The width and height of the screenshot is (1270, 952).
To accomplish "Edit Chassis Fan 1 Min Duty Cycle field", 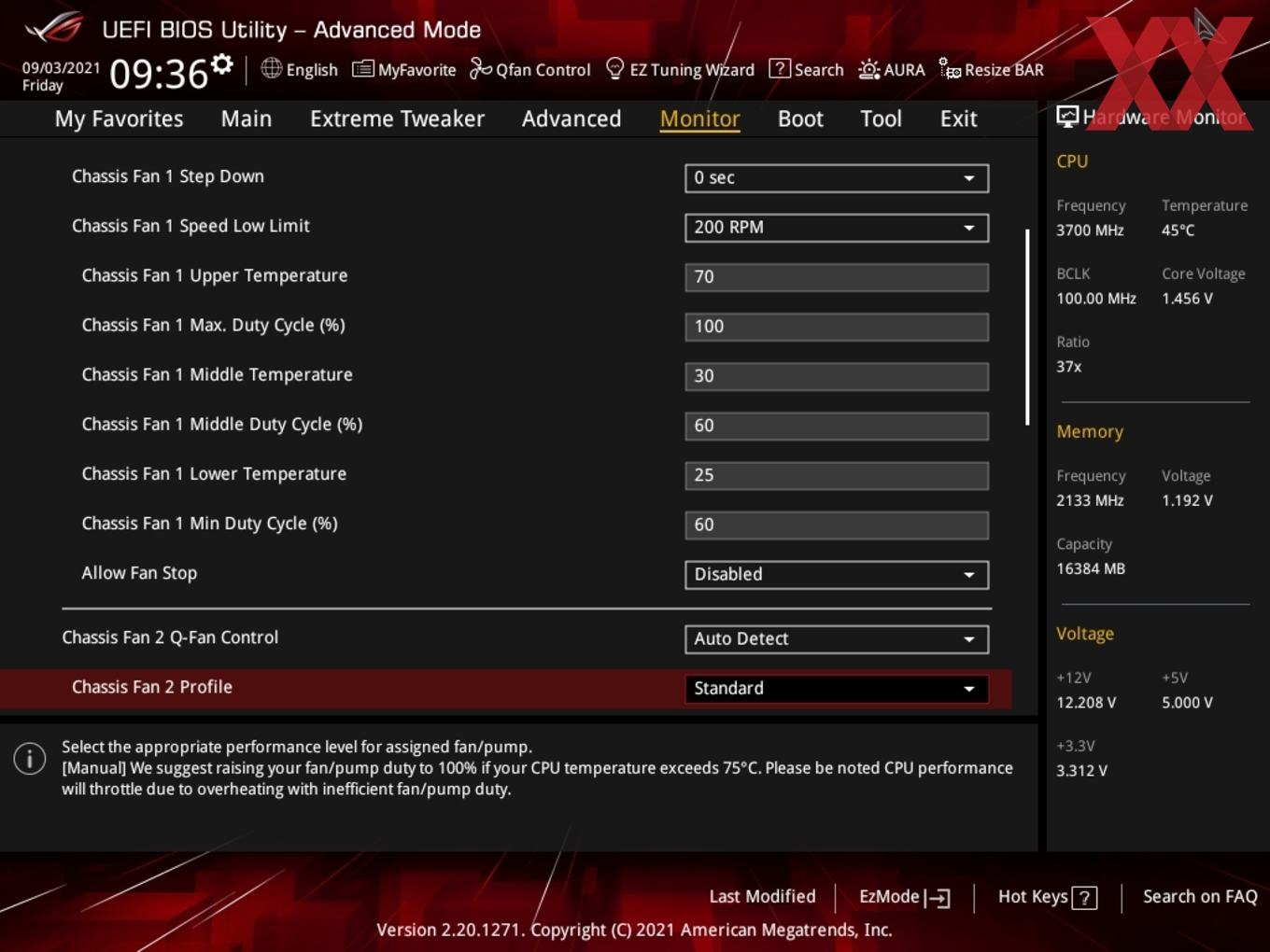I will (x=837, y=524).
